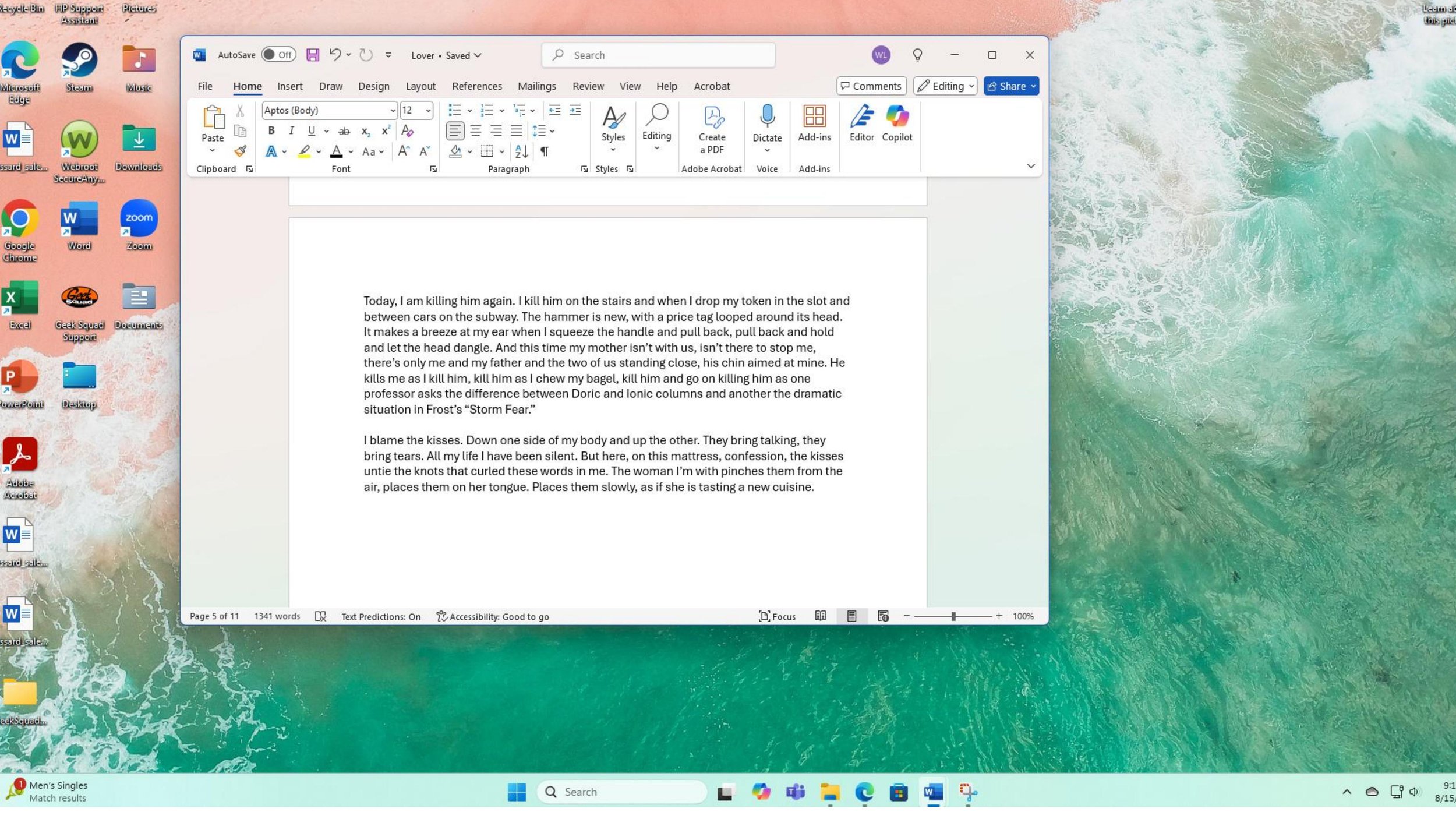Open File Explorer from taskbar
This screenshot has width=1456, height=819.
click(830, 792)
